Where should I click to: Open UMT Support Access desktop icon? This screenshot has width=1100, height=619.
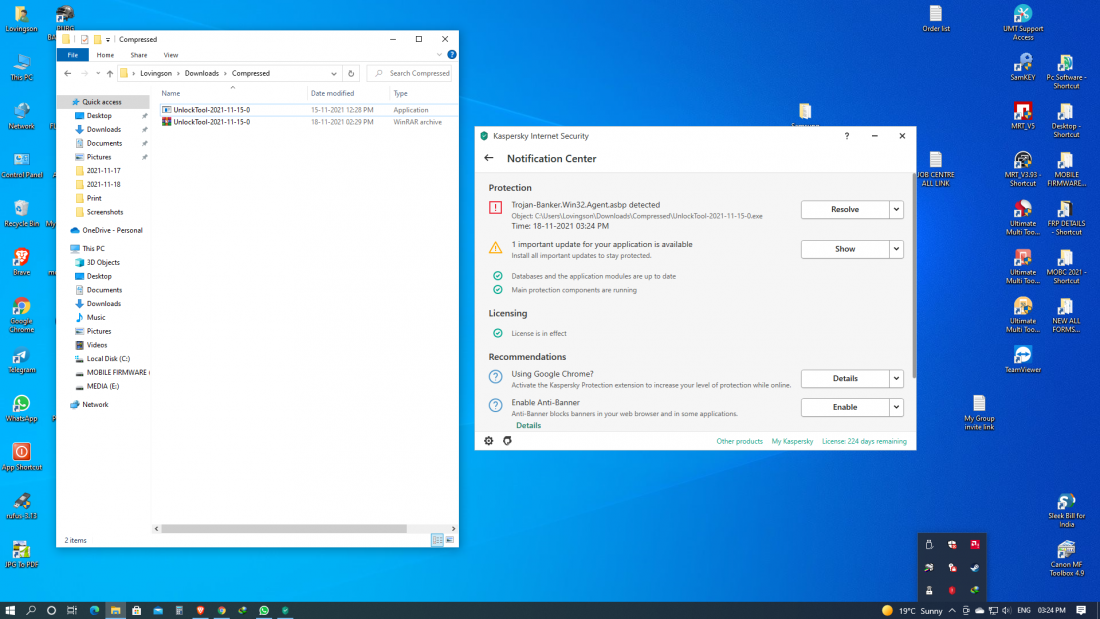point(1022,22)
